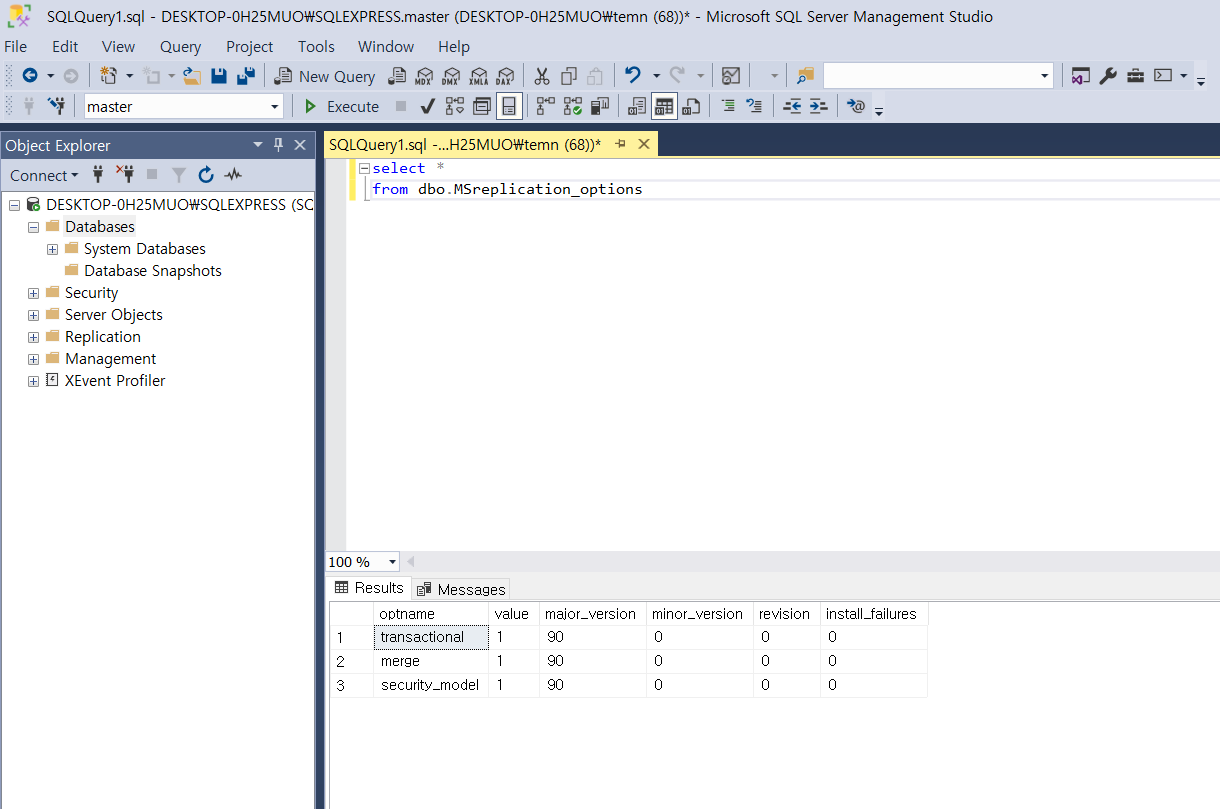Click the New Query button
The height and width of the screenshot is (809, 1220).
[x=325, y=76]
